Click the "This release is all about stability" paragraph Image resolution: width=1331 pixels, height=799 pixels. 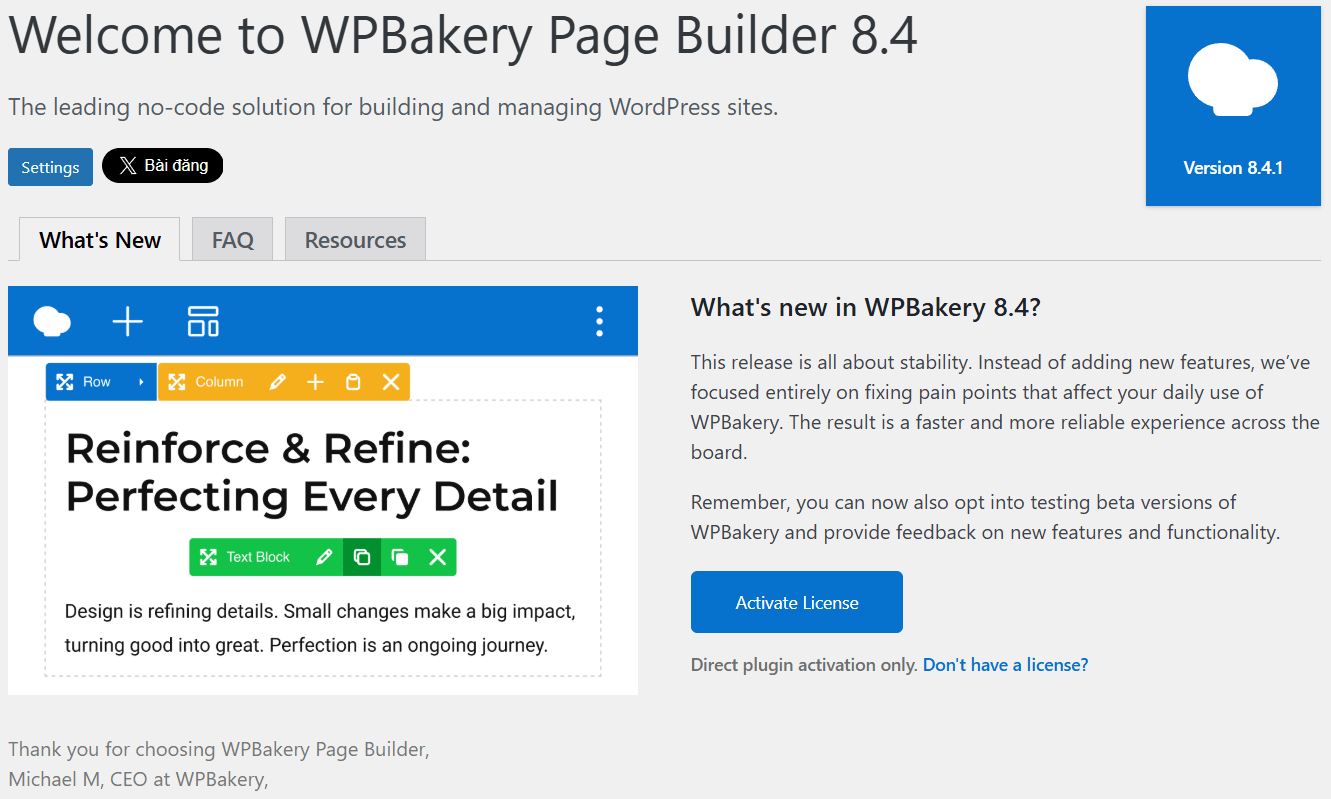(1005, 407)
